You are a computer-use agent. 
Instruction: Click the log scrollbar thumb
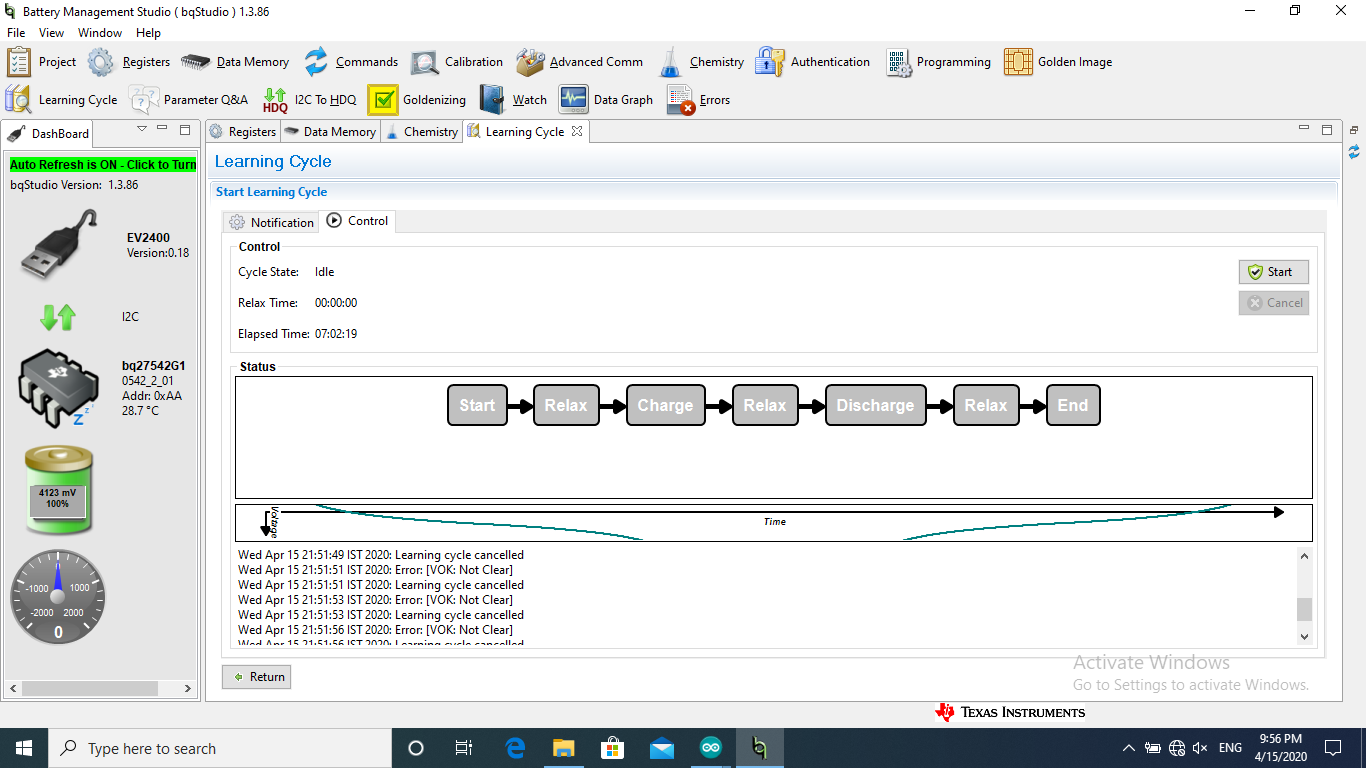coord(1304,610)
